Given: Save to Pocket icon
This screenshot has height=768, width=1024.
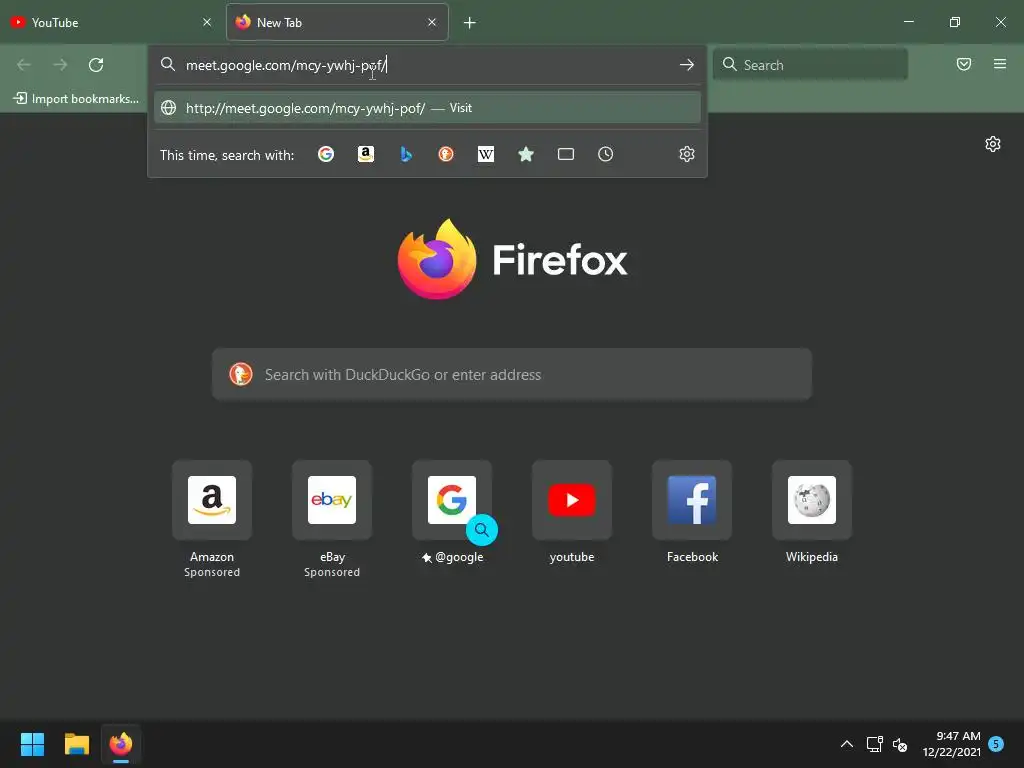Looking at the screenshot, I should coord(964,64).
